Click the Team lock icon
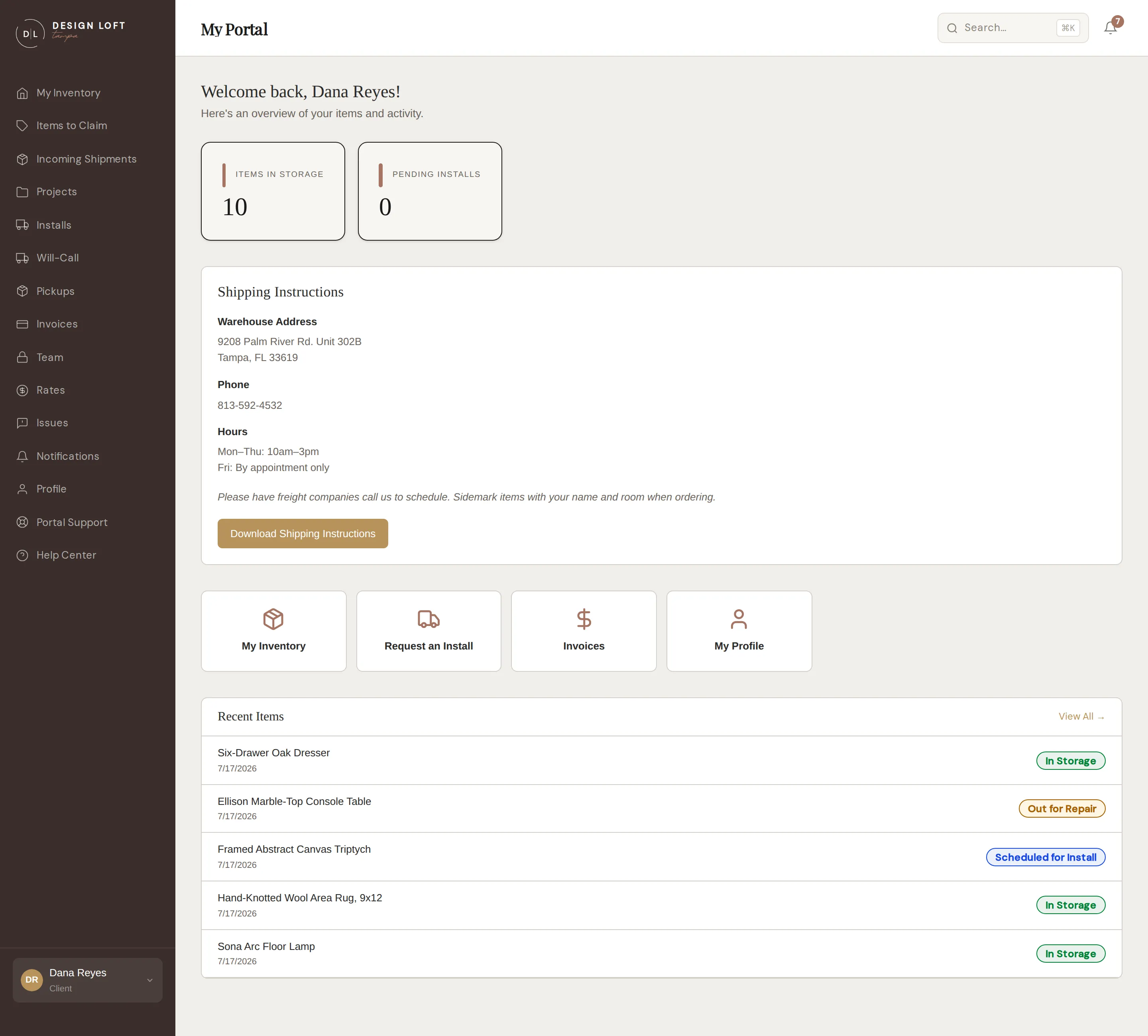Viewport: 1148px width, 1036px height. [22, 357]
